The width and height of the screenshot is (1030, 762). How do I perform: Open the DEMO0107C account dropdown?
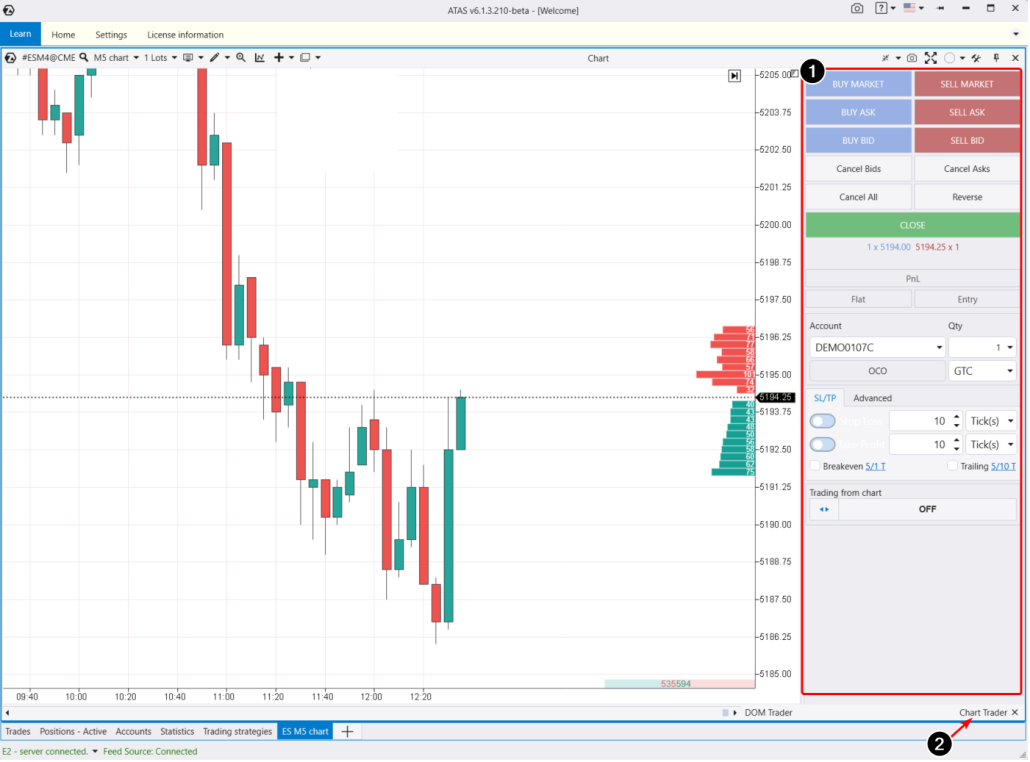(x=877, y=347)
